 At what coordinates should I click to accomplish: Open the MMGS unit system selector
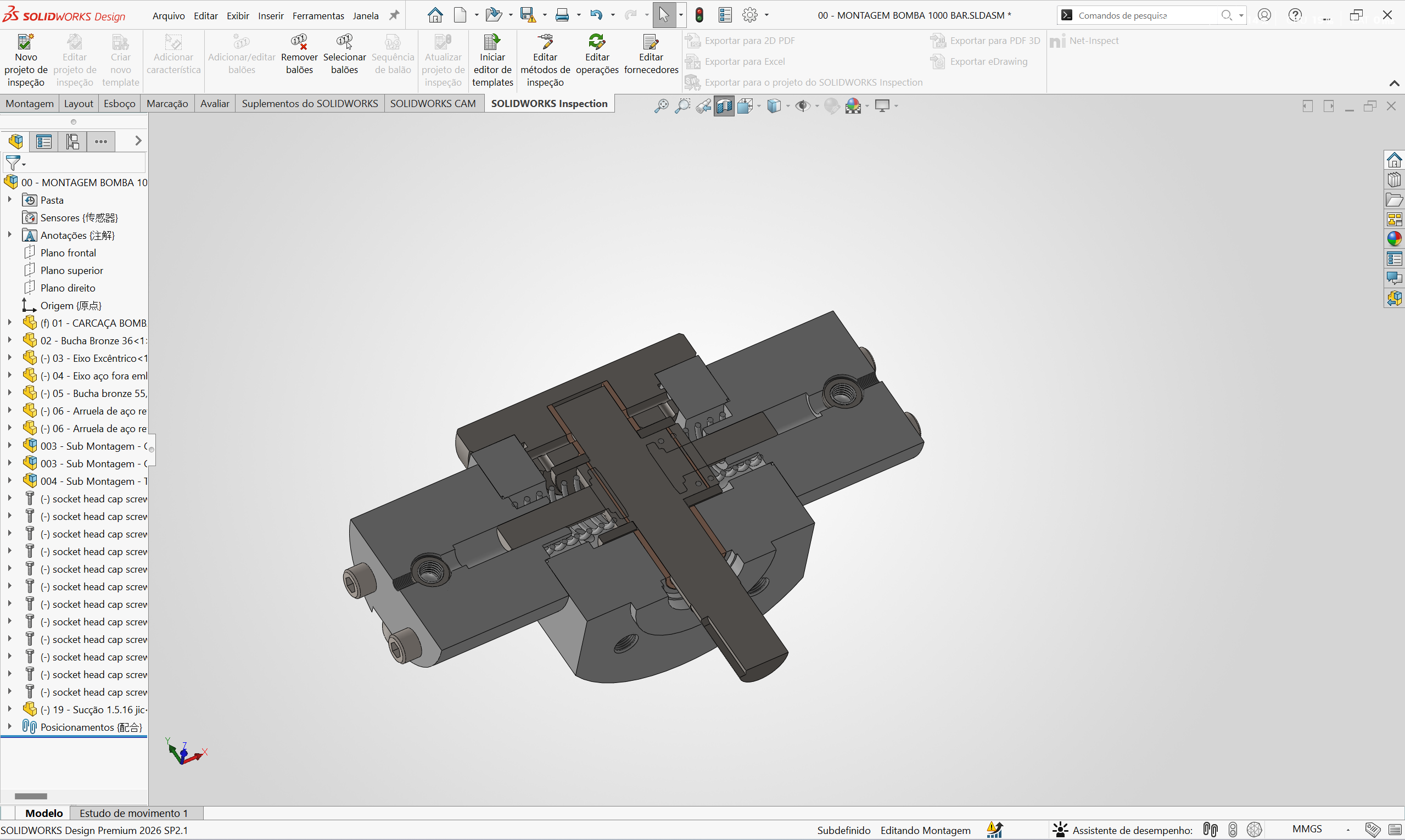click(1307, 830)
